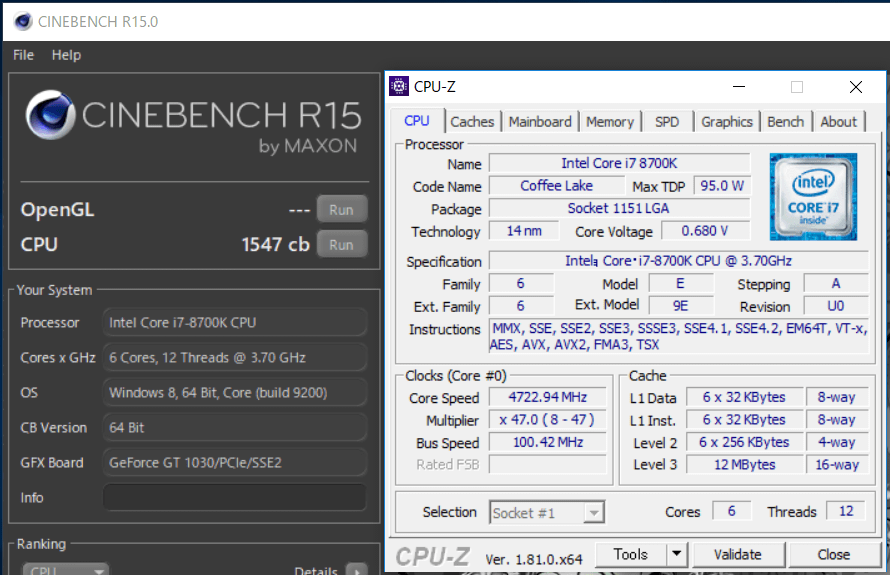Switch to the SPD tab
890x575 pixels.
click(667, 121)
